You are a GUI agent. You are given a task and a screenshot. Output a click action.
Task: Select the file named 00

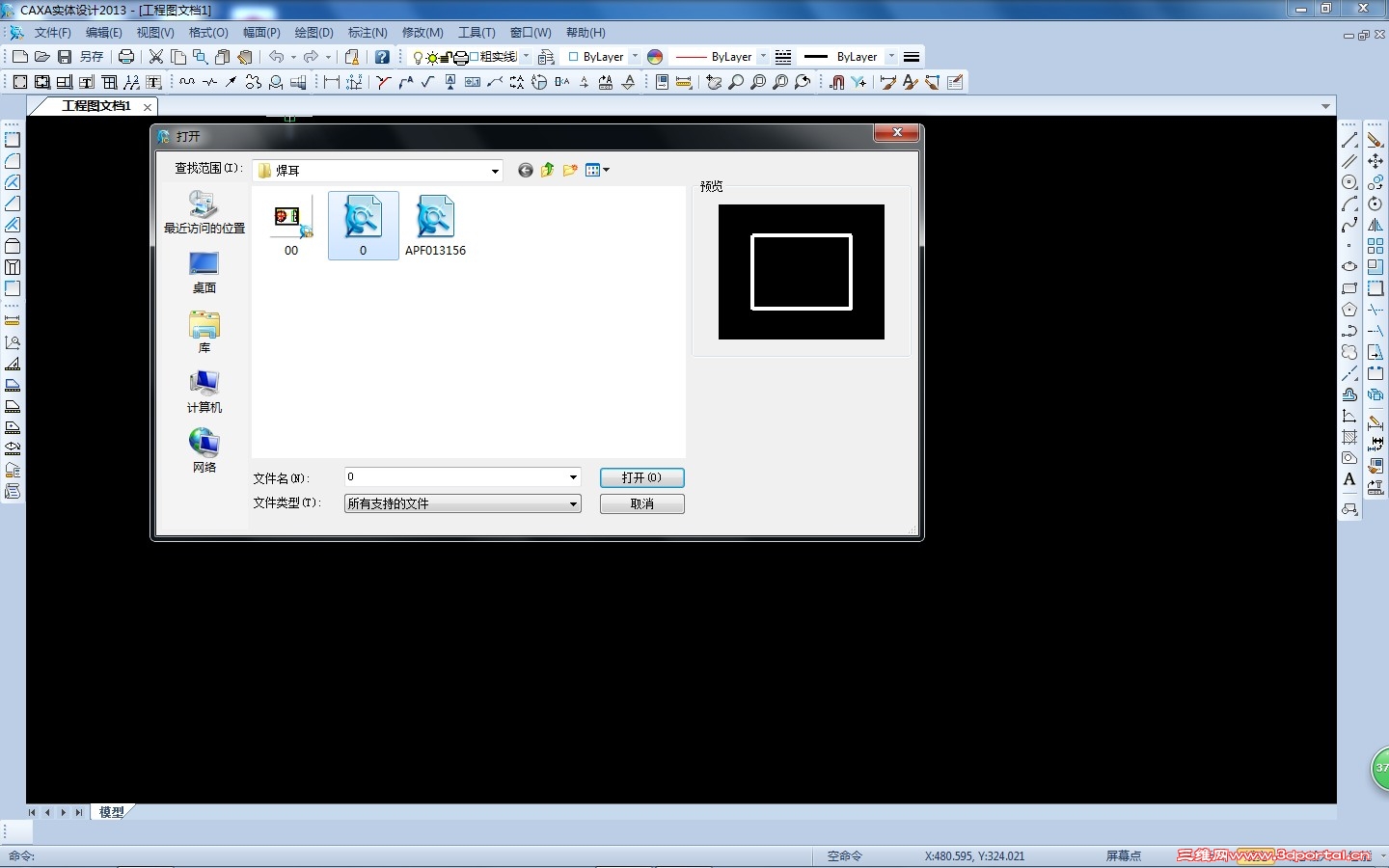tap(291, 227)
